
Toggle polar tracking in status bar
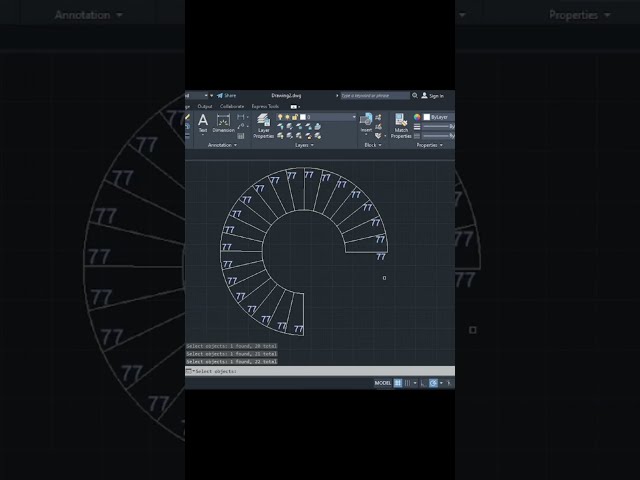pyautogui.click(x=433, y=383)
